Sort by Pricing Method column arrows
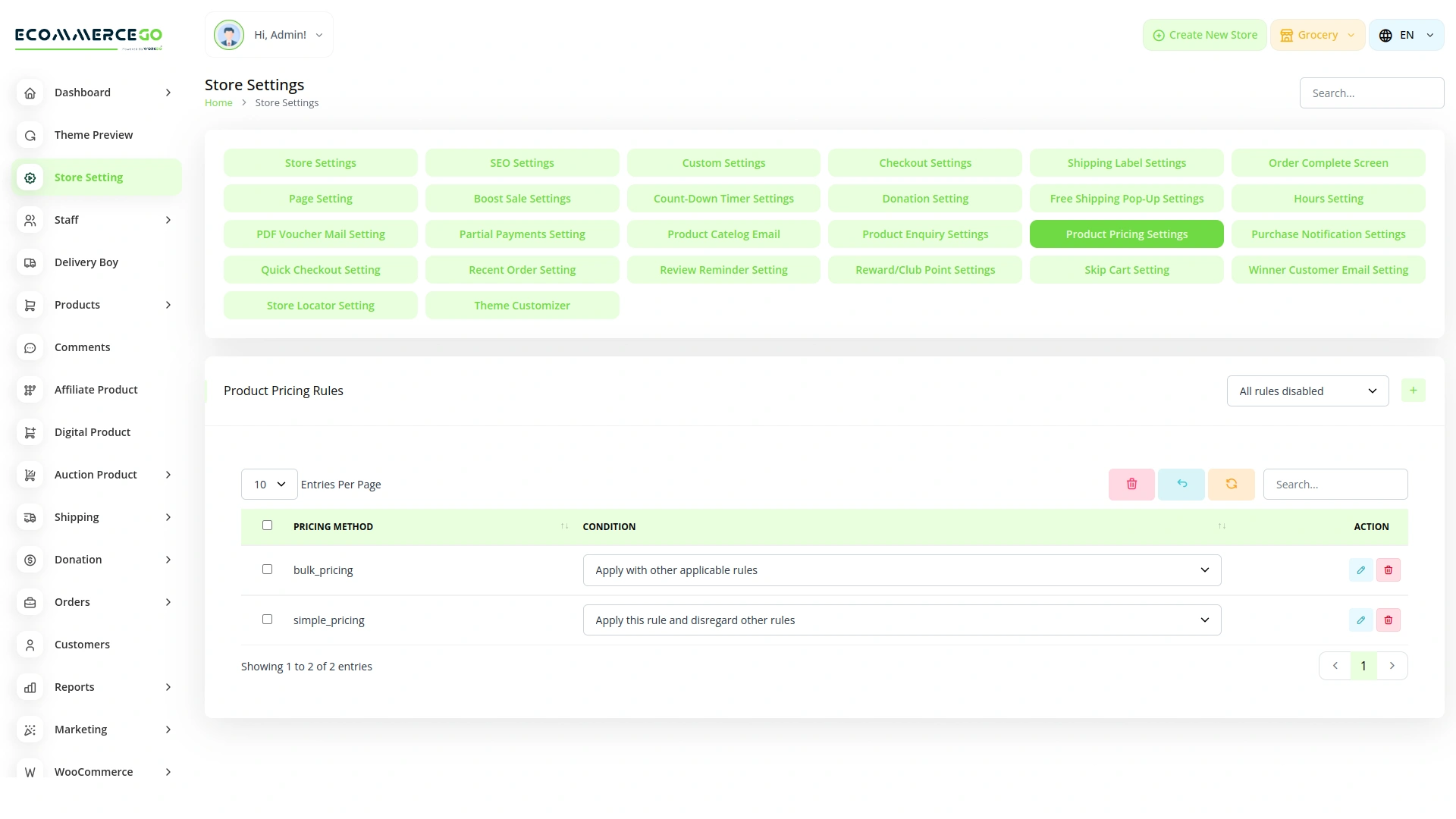1456x819 pixels. click(x=564, y=526)
